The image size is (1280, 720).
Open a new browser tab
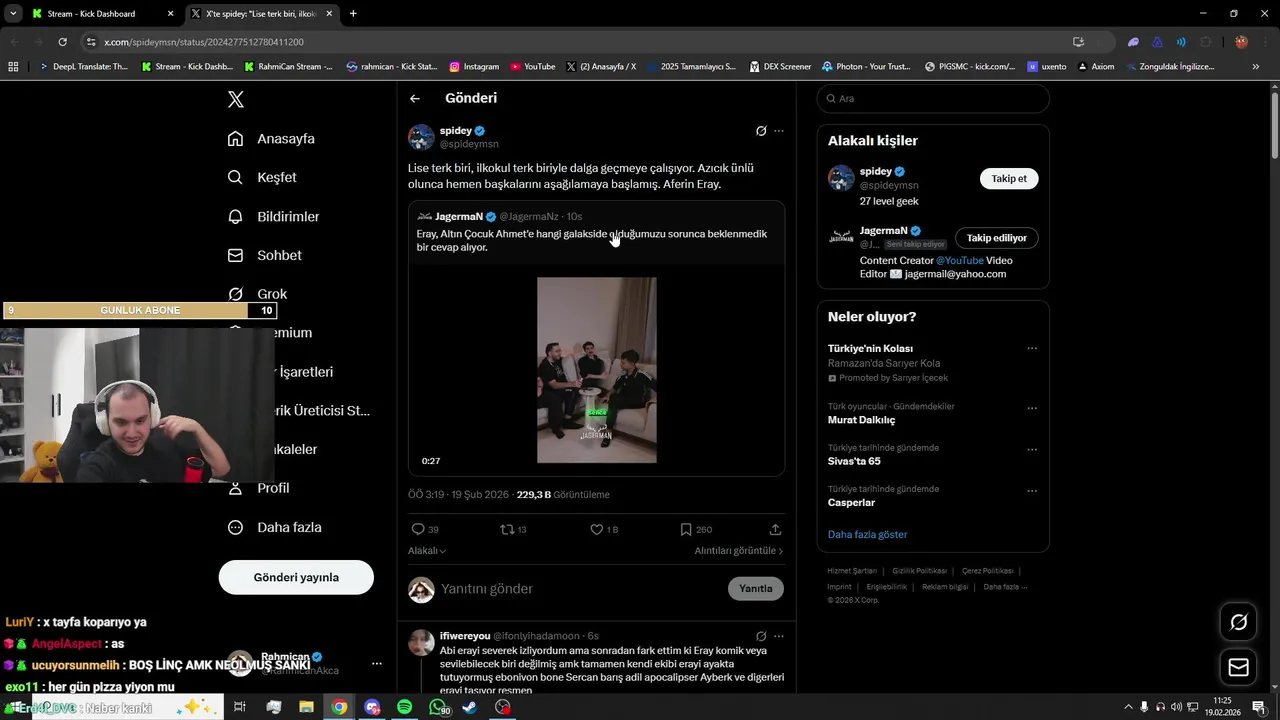(x=353, y=14)
